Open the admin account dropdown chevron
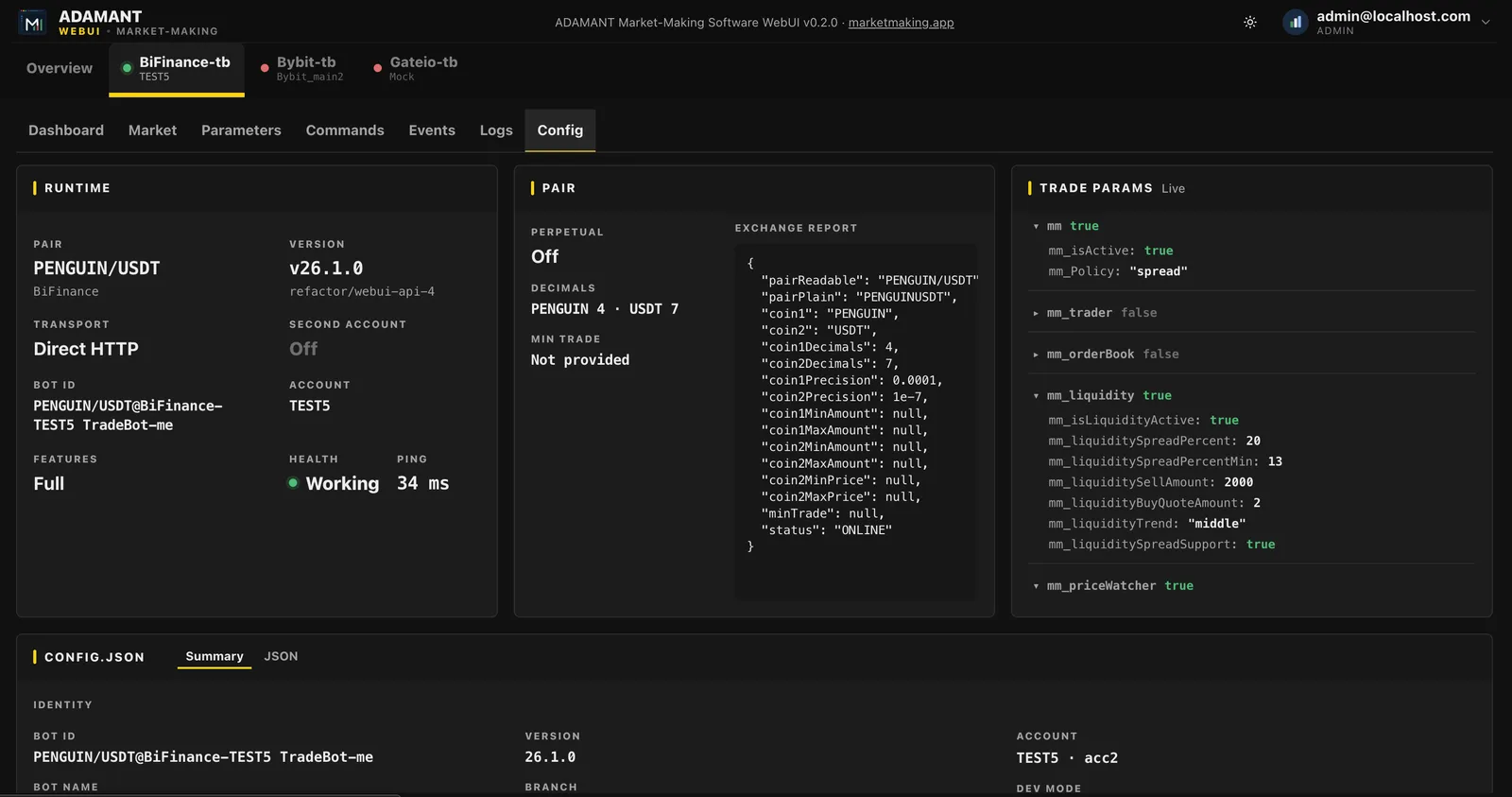The image size is (1512, 797). [x=1486, y=22]
